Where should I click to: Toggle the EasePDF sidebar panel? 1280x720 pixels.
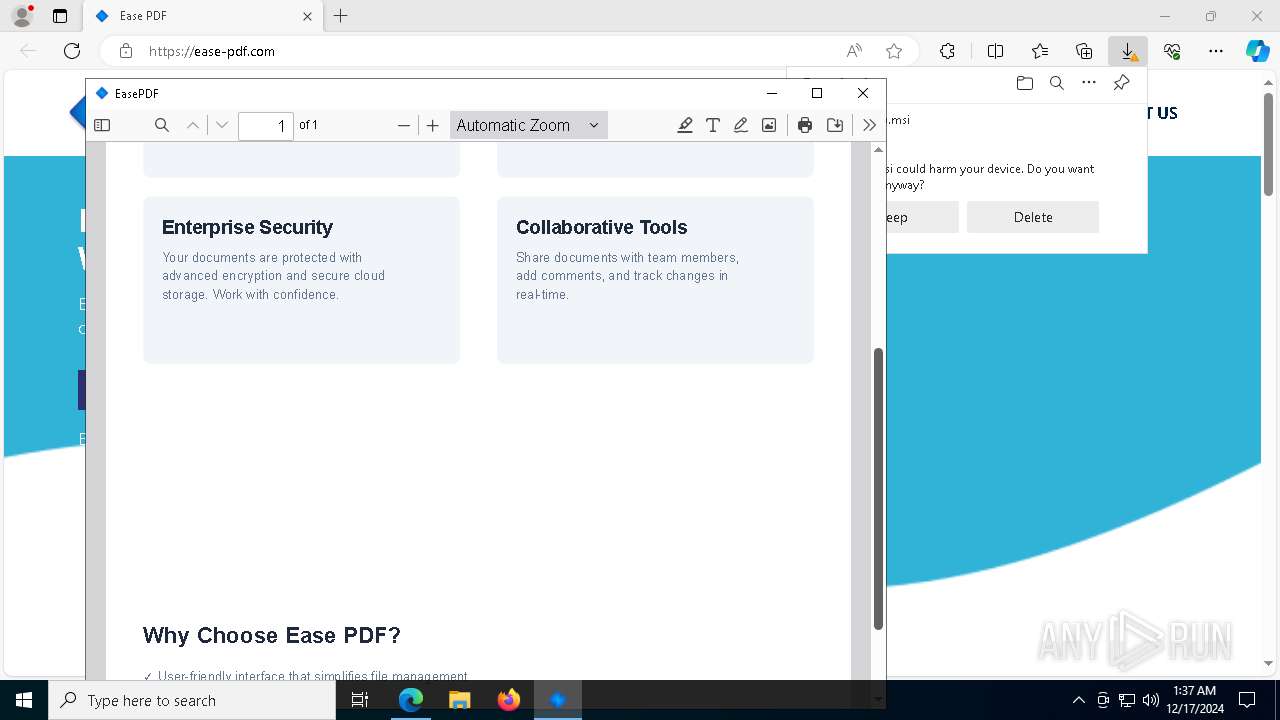102,125
